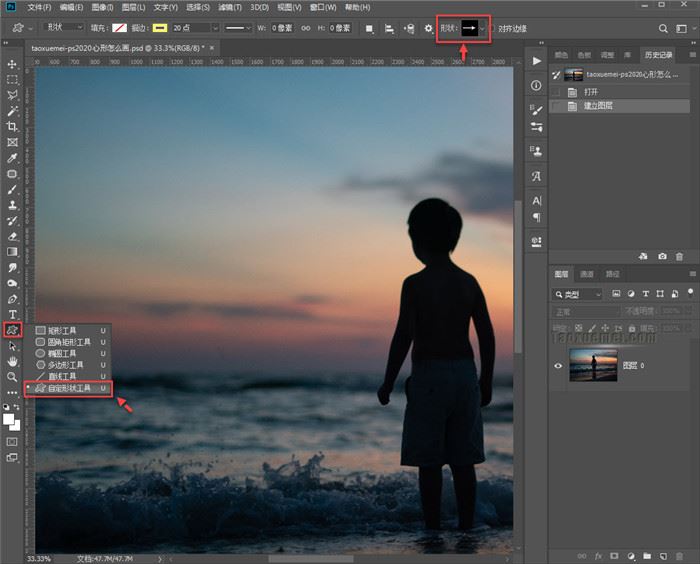Choose 椭圆工具 from the flyout

click(68, 354)
